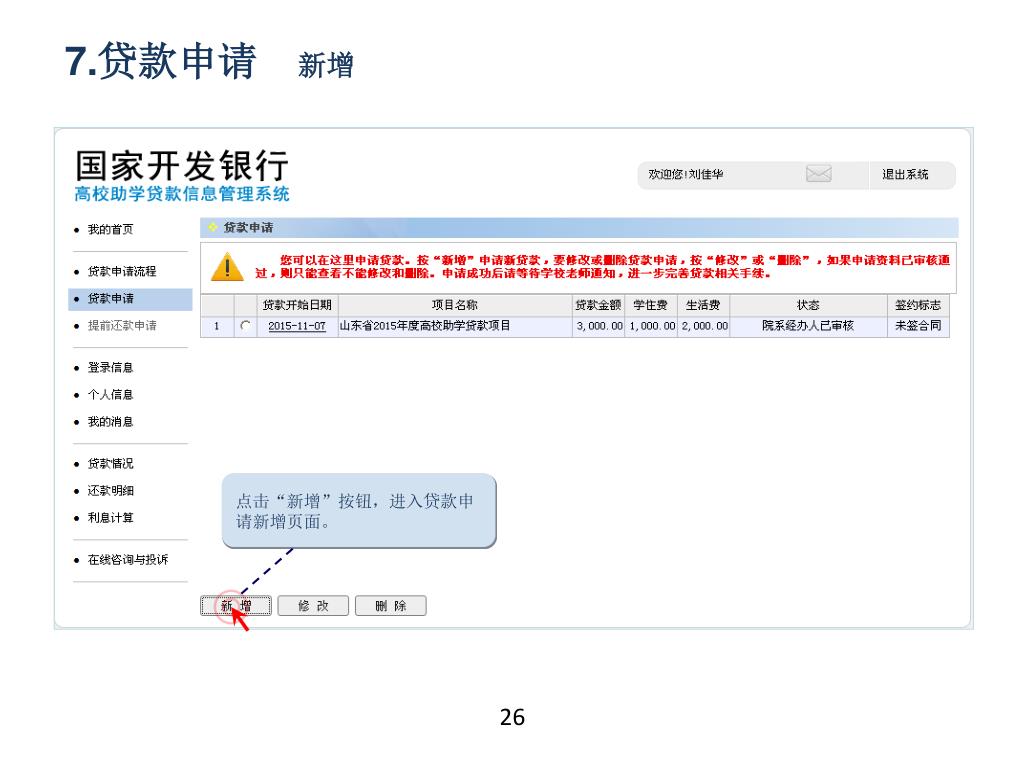Open 贷款申请流程 sidebar item

point(122,271)
